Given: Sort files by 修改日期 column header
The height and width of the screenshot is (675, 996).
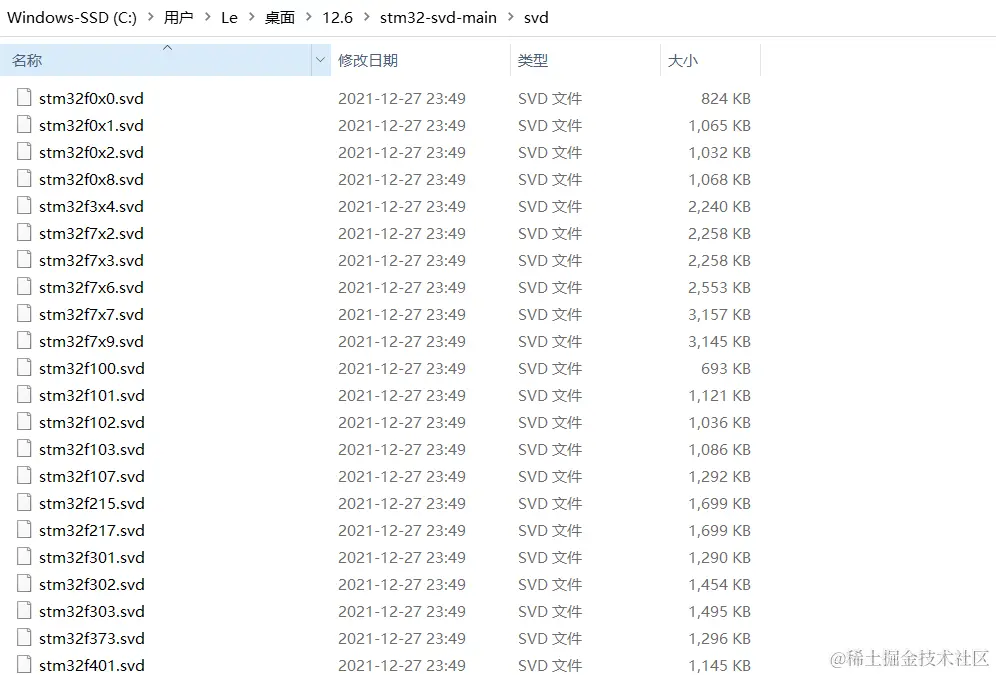Looking at the screenshot, I should click(421, 60).
